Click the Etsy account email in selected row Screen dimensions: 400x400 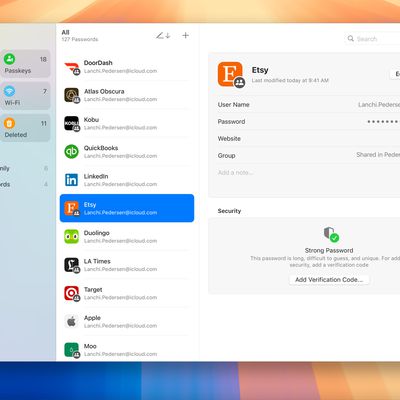click(120, 212)
